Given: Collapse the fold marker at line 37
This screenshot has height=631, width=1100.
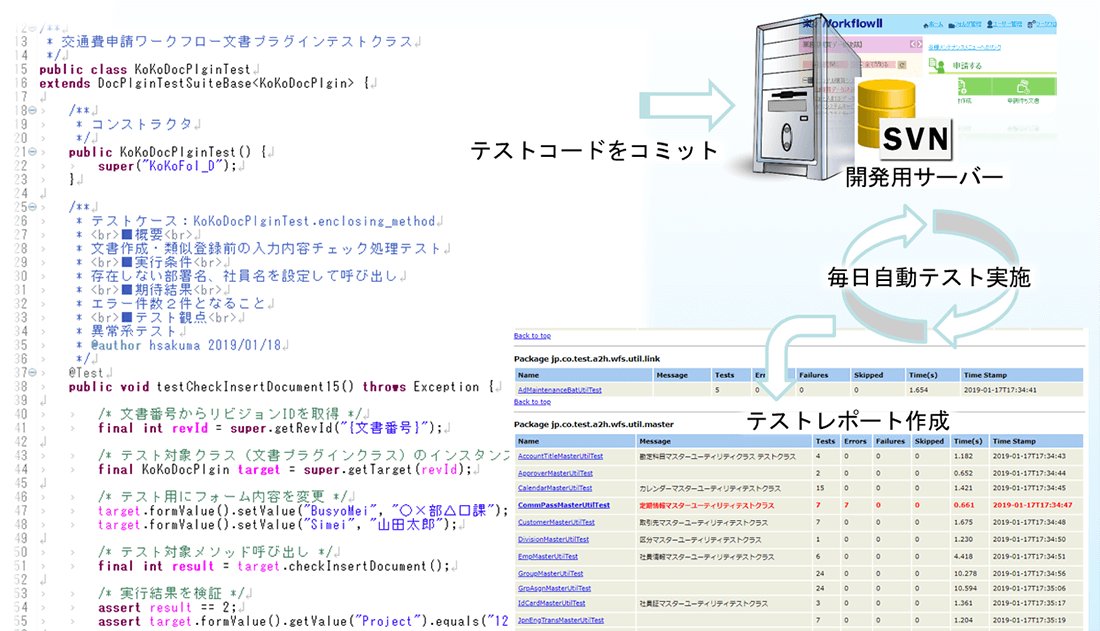Looking at the screenshot, I should tap(32, 373).
